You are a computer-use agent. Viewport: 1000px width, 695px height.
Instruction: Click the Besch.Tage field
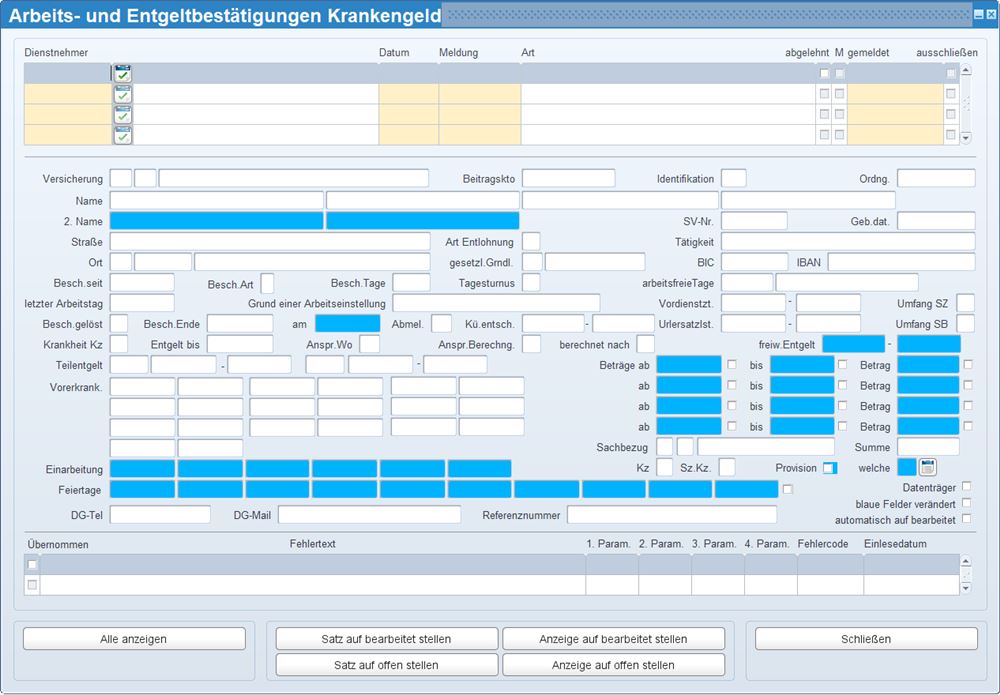pyautogui.click(x=411, y=282)
